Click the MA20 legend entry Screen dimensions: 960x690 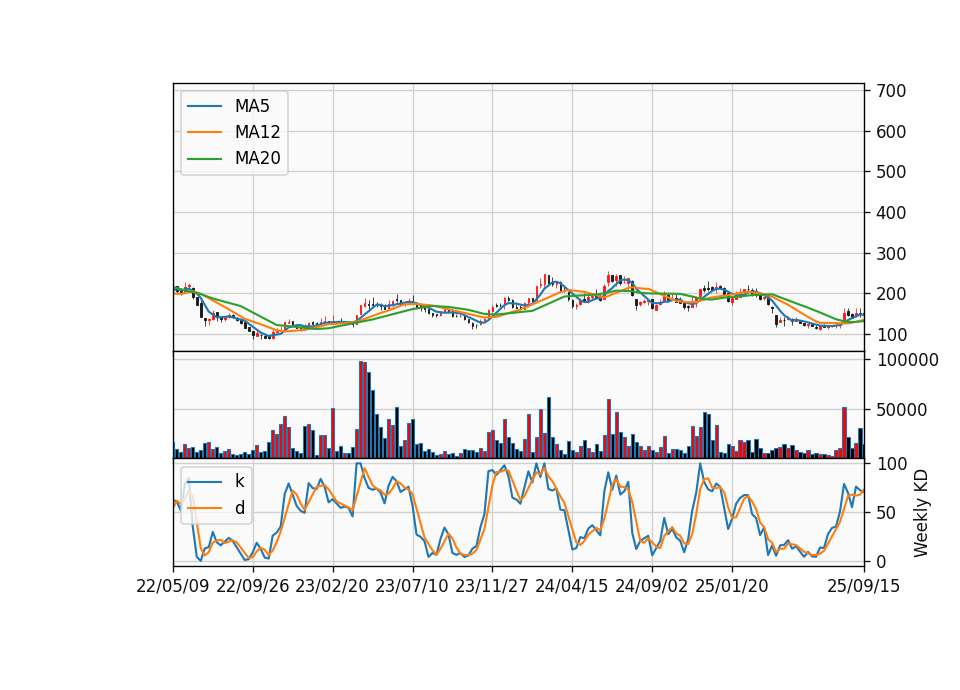coord(233,158)
